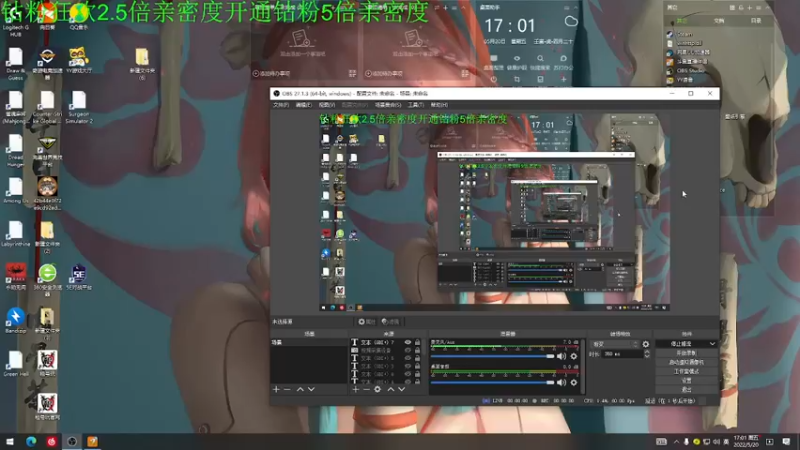The height and width of the screenshot is (450, 800).
Task: Select Logitech G HUB desktop icon
Action: point(15,19)
